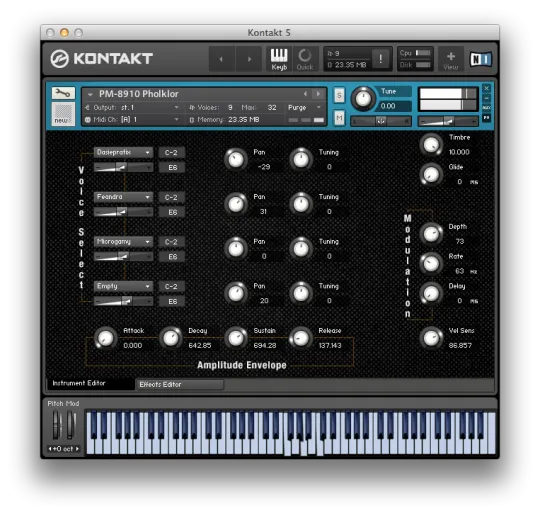The width and height of the screenshot is (540, 515).
Task: Open the View plus menu
Action: (x=450, y=60)
